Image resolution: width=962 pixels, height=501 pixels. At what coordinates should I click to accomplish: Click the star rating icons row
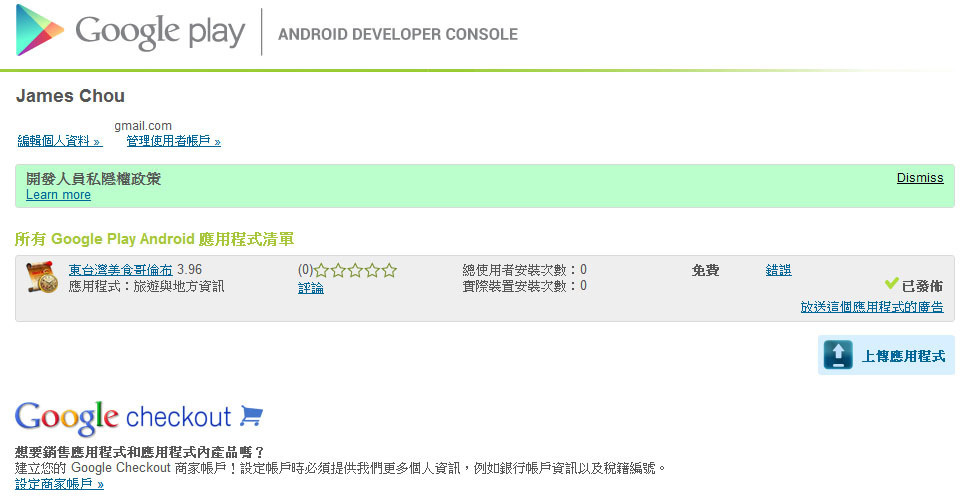tap(356, 270)
